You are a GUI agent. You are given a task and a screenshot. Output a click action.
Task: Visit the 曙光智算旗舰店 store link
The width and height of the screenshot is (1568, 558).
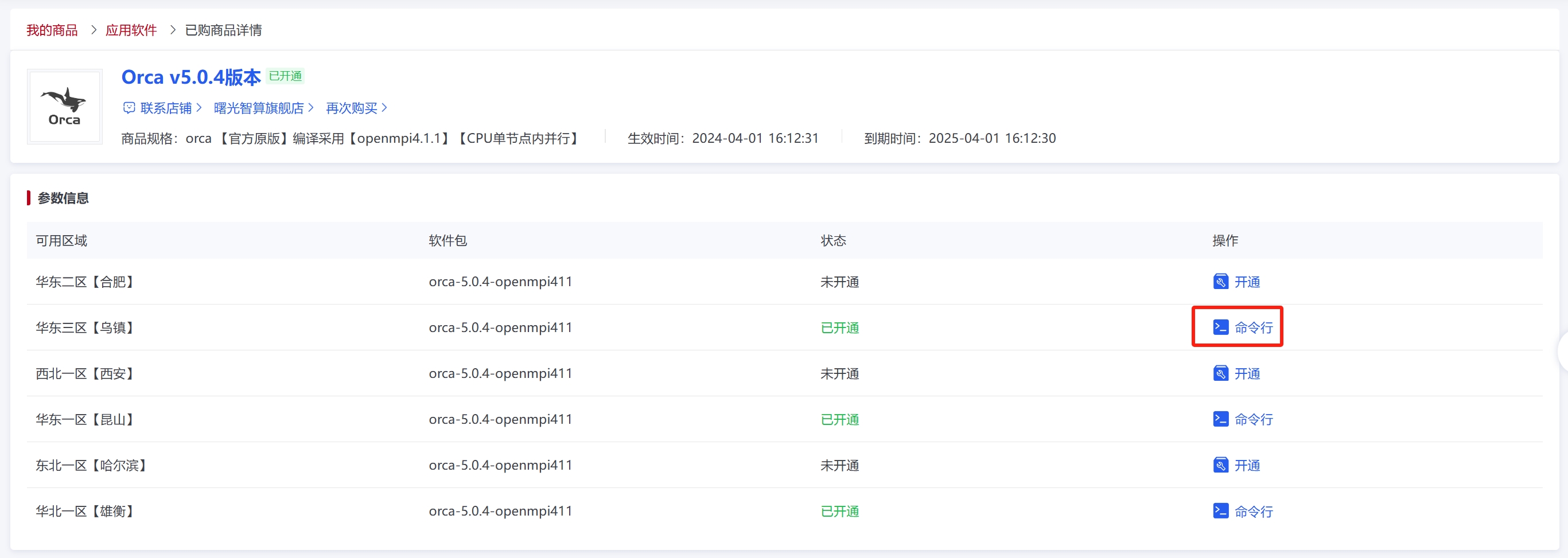[259, 108]
